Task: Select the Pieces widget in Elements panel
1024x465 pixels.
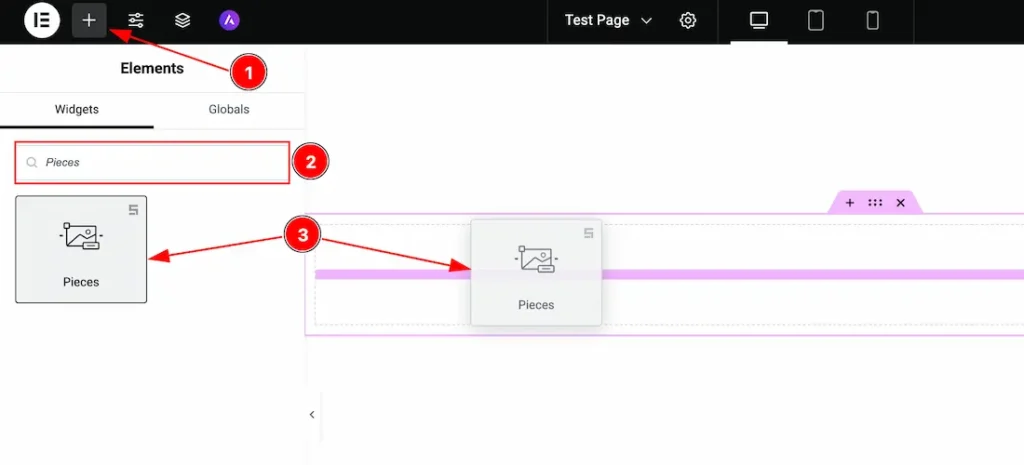Action: [81, 249]
